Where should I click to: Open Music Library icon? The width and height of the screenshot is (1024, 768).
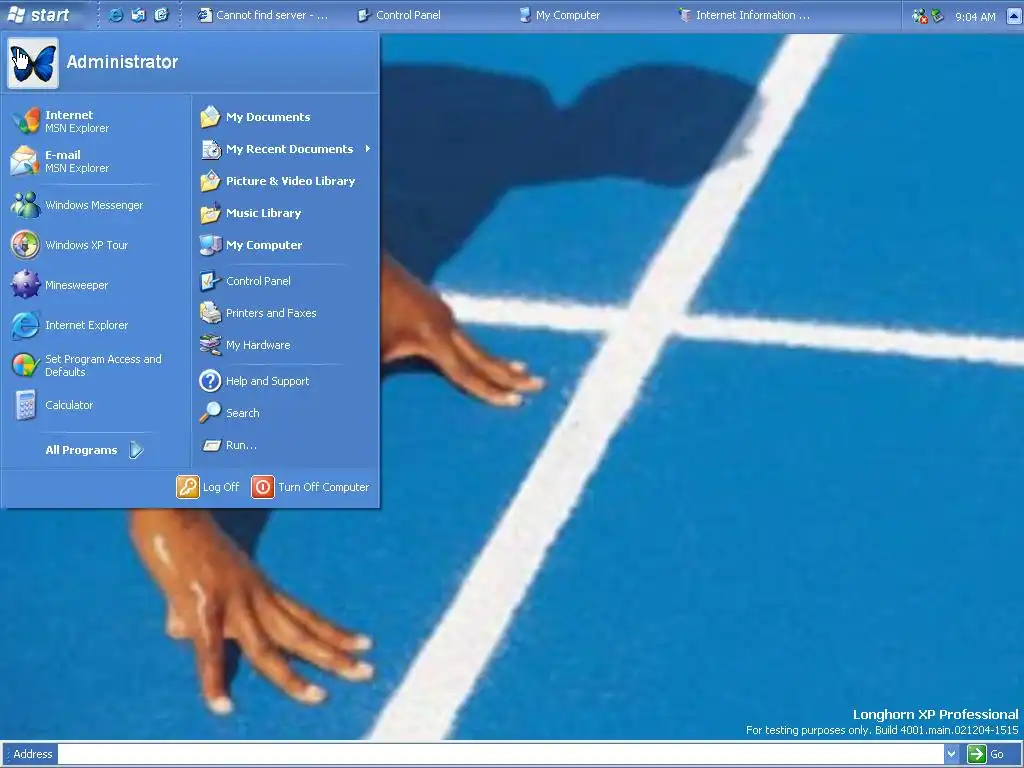[210, 213]
